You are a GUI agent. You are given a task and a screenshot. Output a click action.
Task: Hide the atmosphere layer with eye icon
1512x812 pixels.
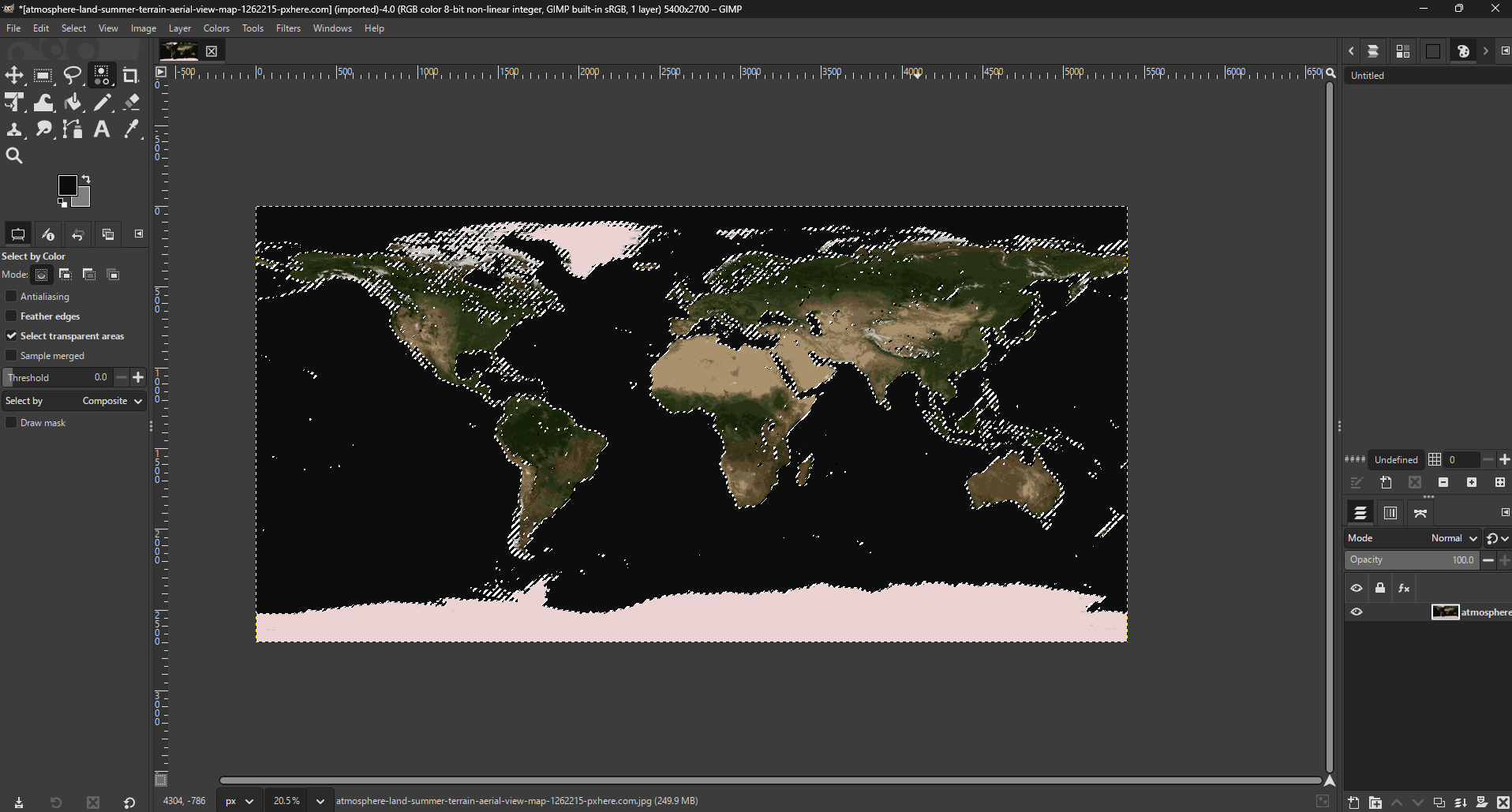[1357, 612]
